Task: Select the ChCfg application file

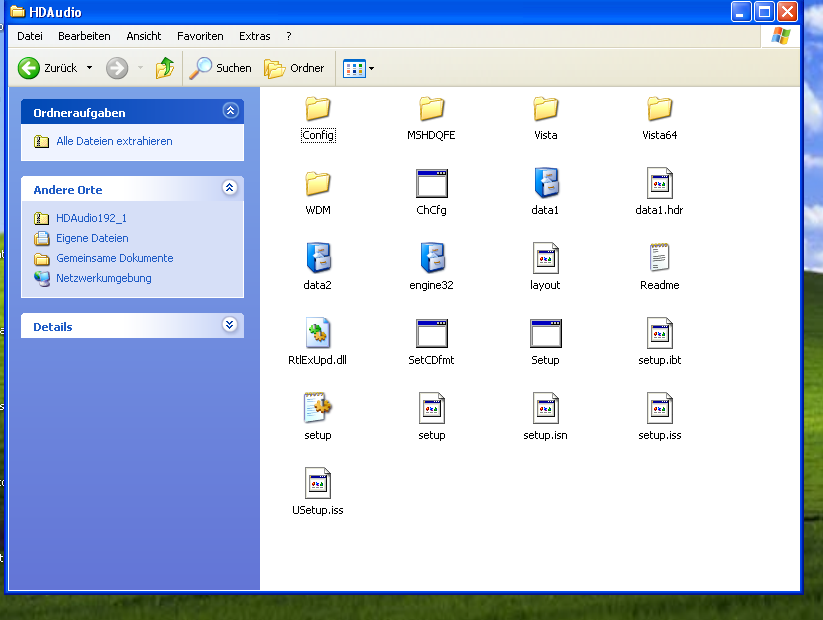Action: 431,193
